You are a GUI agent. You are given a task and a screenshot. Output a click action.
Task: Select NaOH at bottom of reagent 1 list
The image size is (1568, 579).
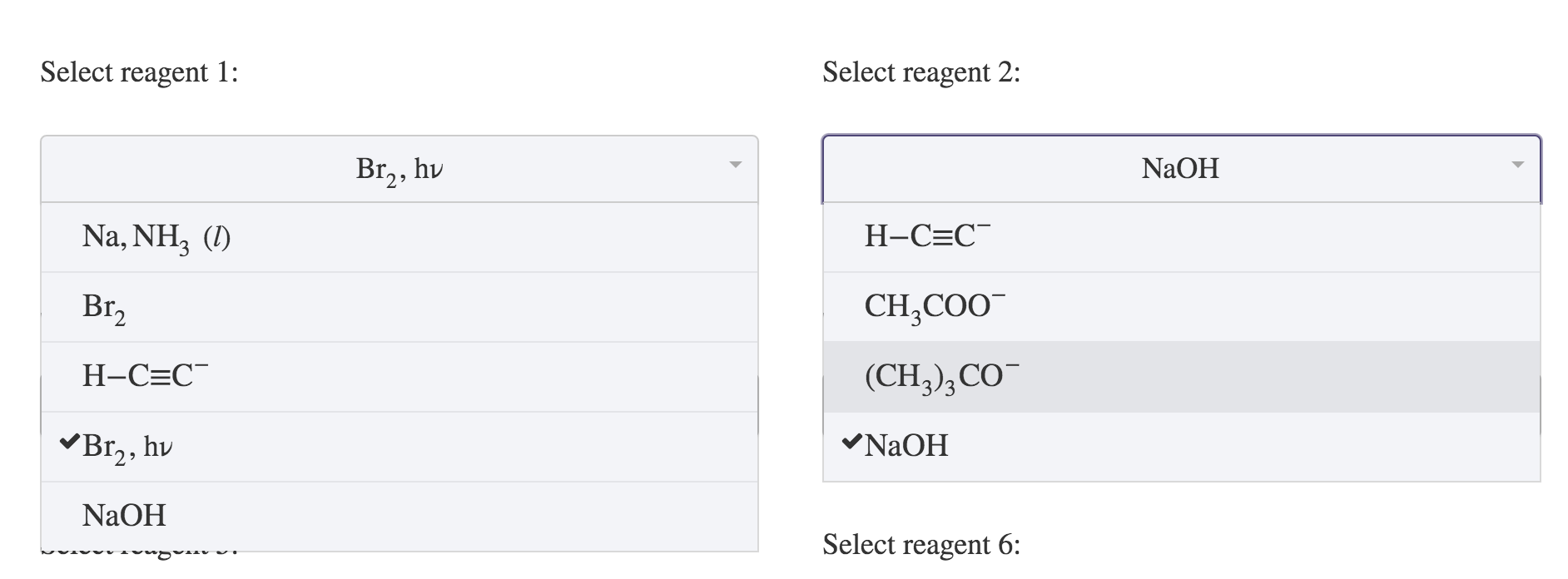click(x=124, y=516)
